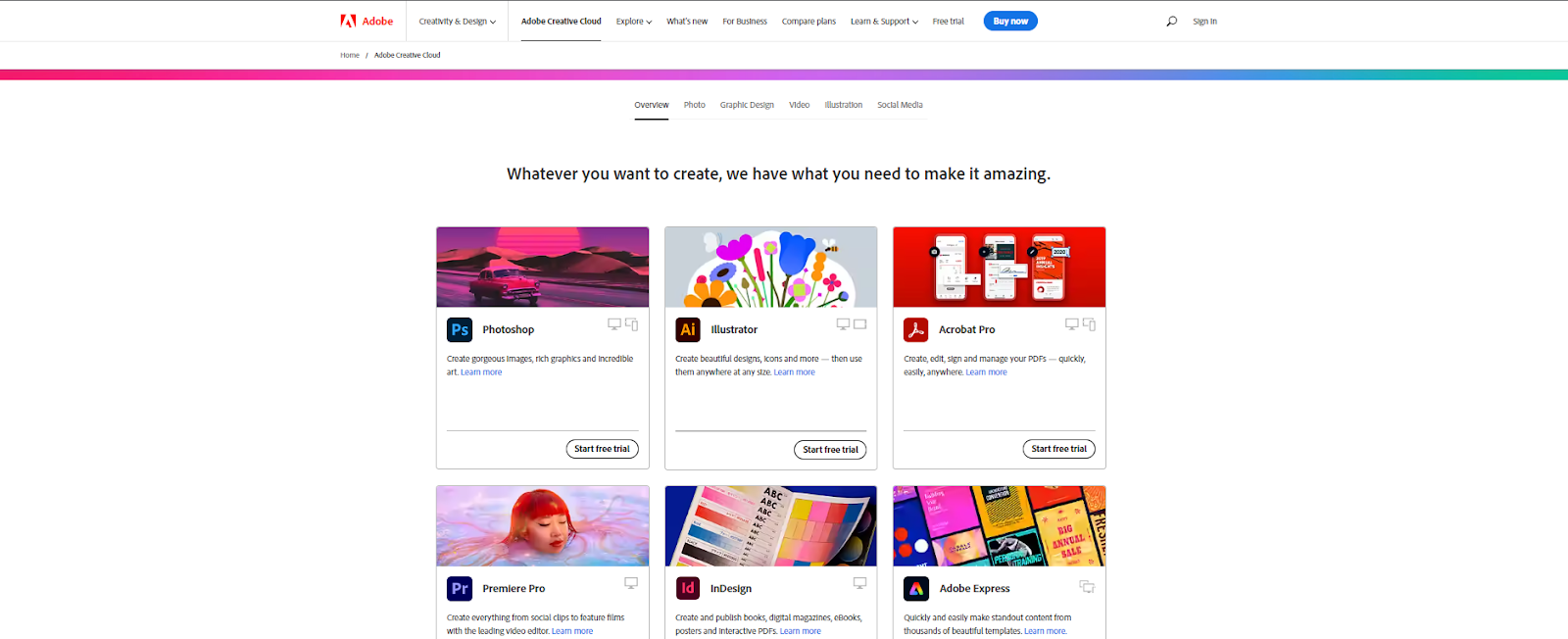Click desktop device icon on Photoshop card
This screenshot has height=639, width=1568.
[x=614, y=324]
